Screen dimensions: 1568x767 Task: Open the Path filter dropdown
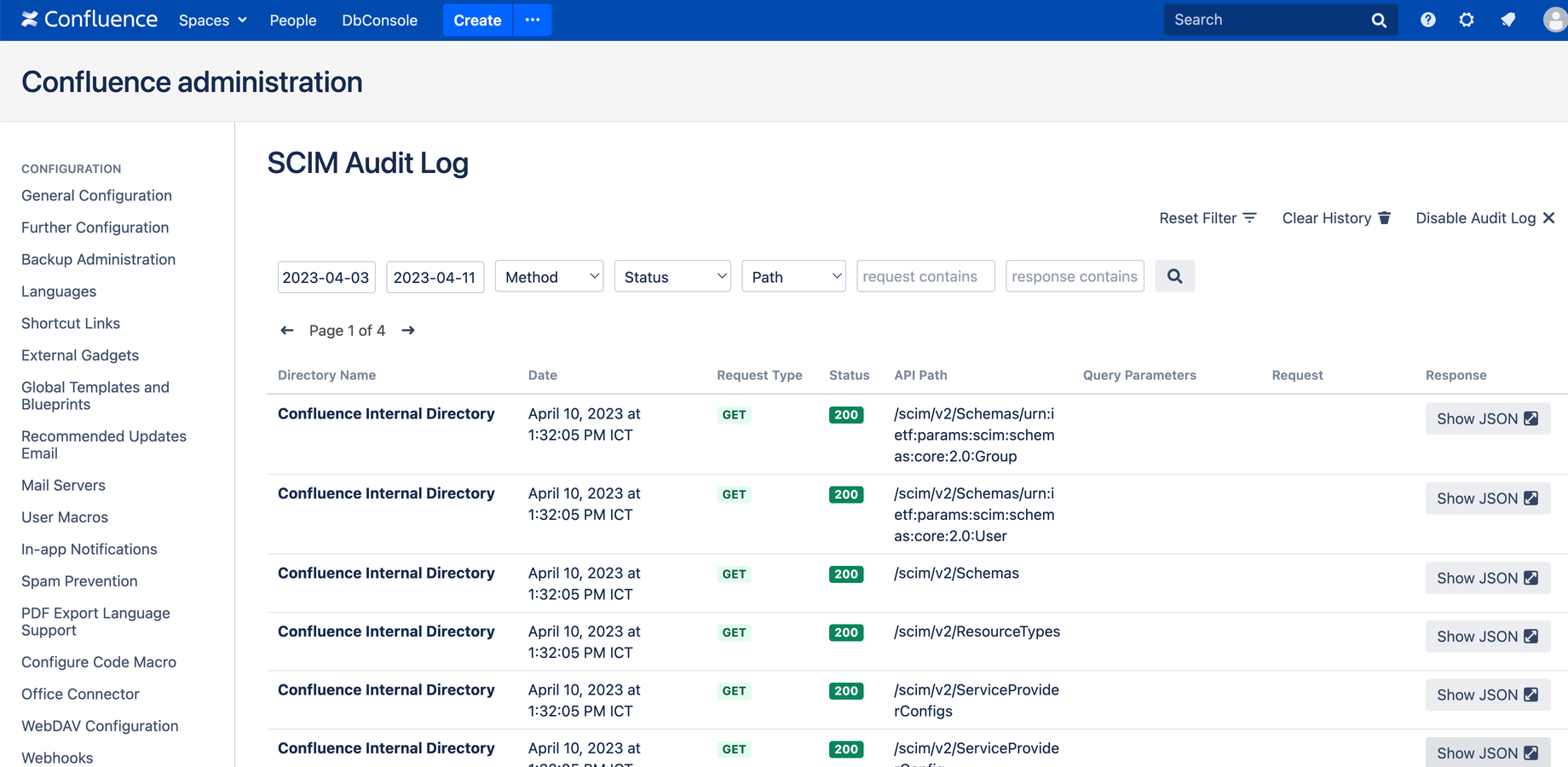(x=793, y=277)
